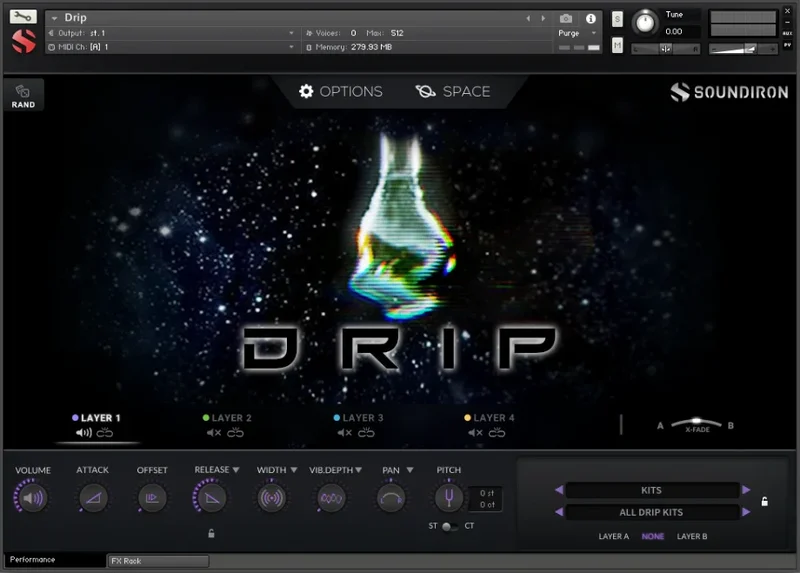The width and height of the screenshot is (800, 573).
Task: Click the pitch 0 st value field
Action: pyautogui.click(x=487, y=493)
